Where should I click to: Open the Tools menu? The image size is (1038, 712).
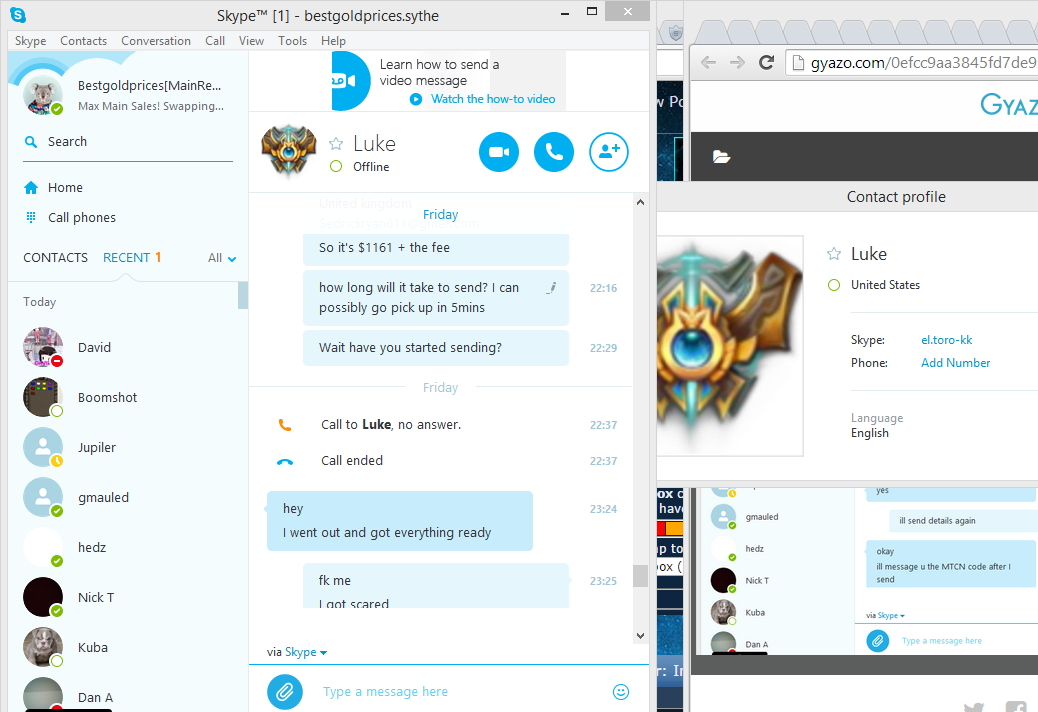(292, 41)
